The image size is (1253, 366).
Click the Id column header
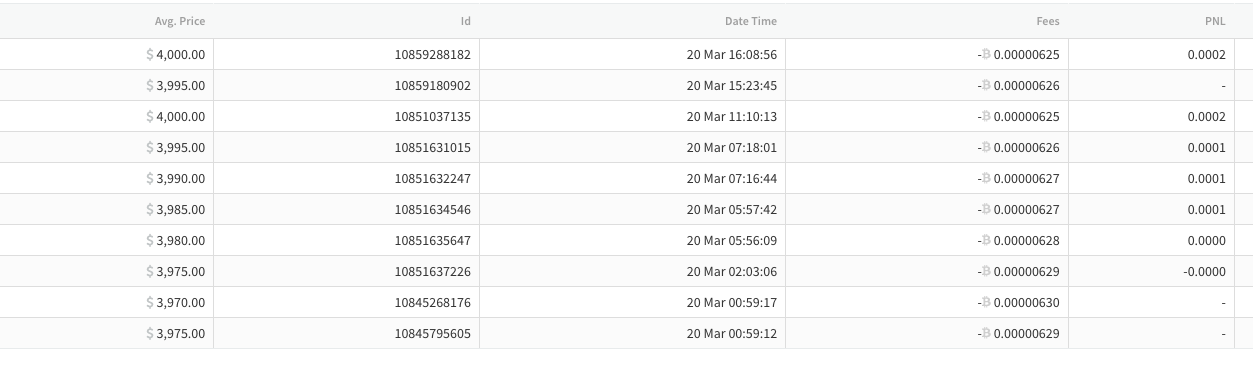pos(465,21)
